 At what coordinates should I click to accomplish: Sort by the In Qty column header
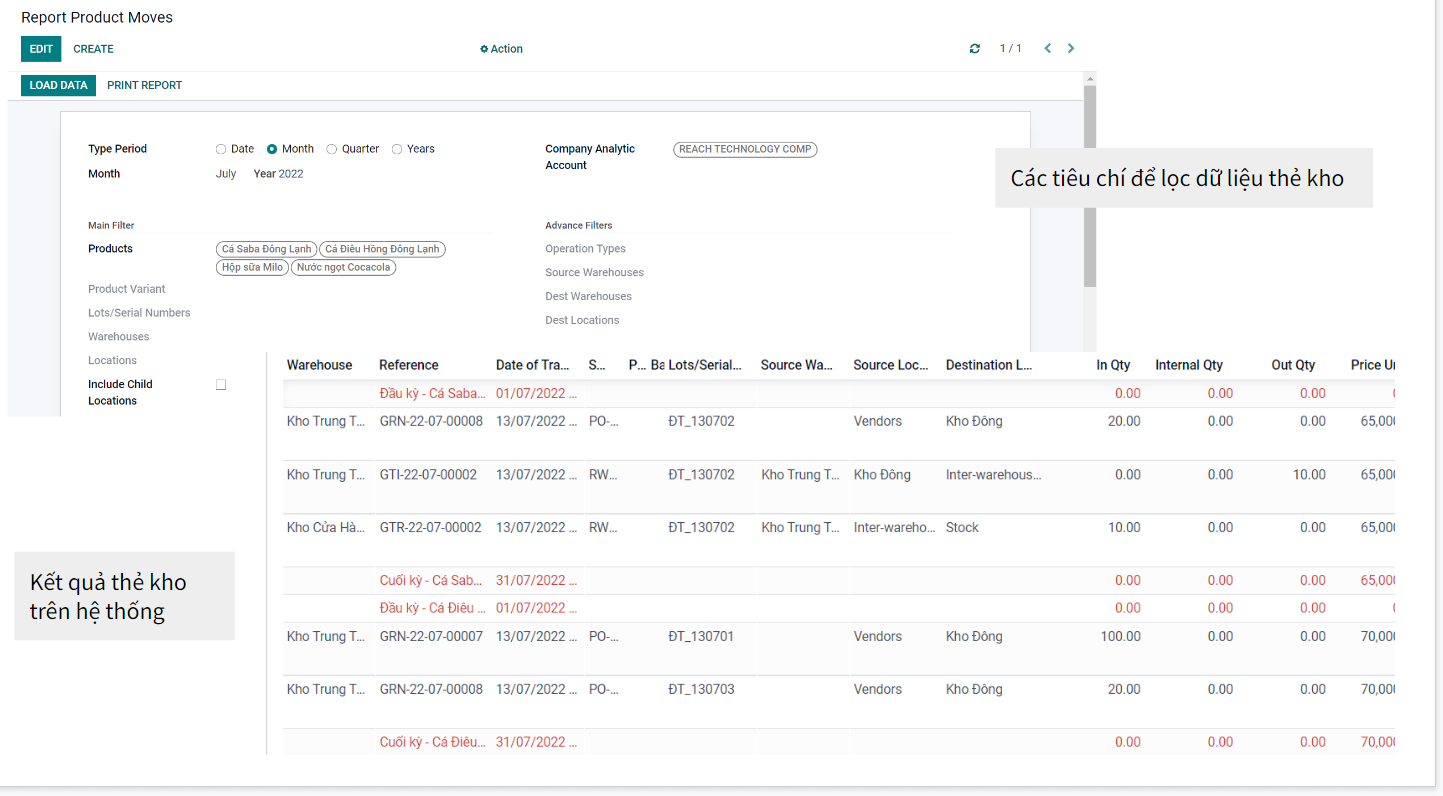tap(1113, 365)
